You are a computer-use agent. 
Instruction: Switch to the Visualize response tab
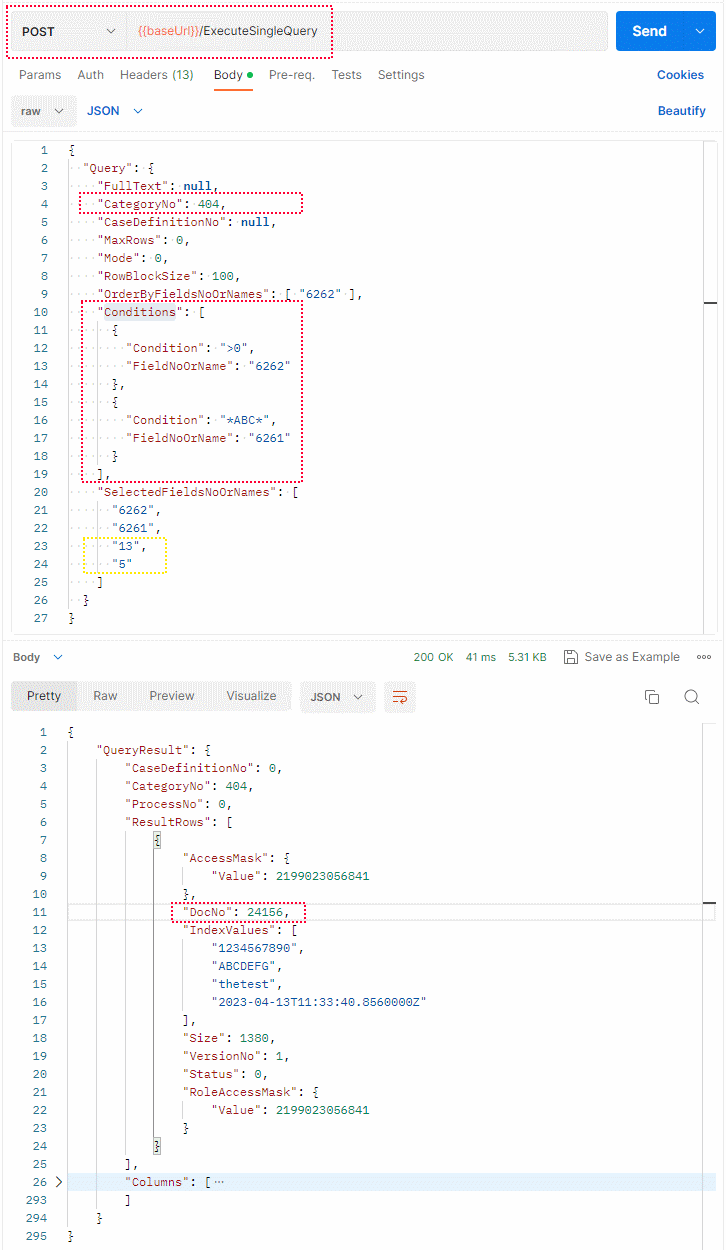(250, 697)
